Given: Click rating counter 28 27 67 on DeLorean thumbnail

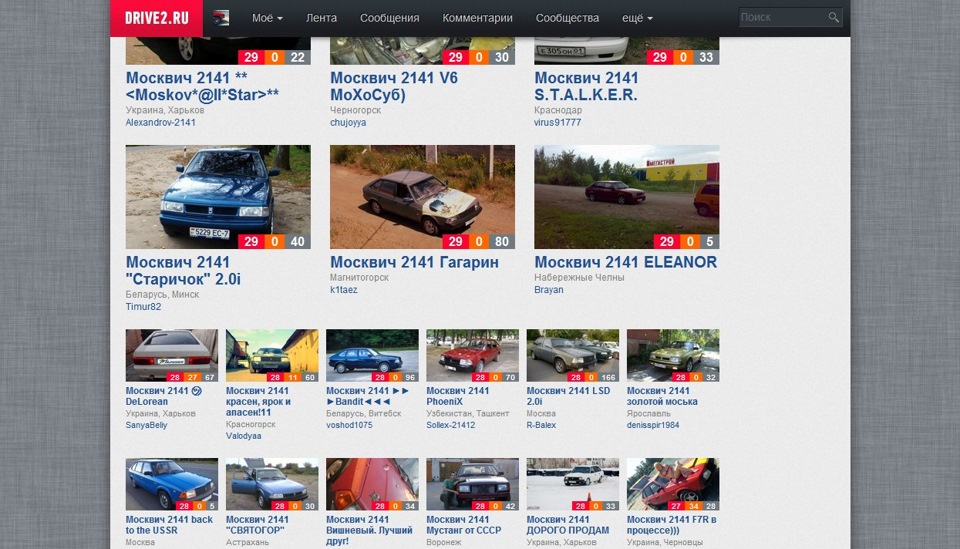Looking at the screenshot, I should click(x=192, y=377).
